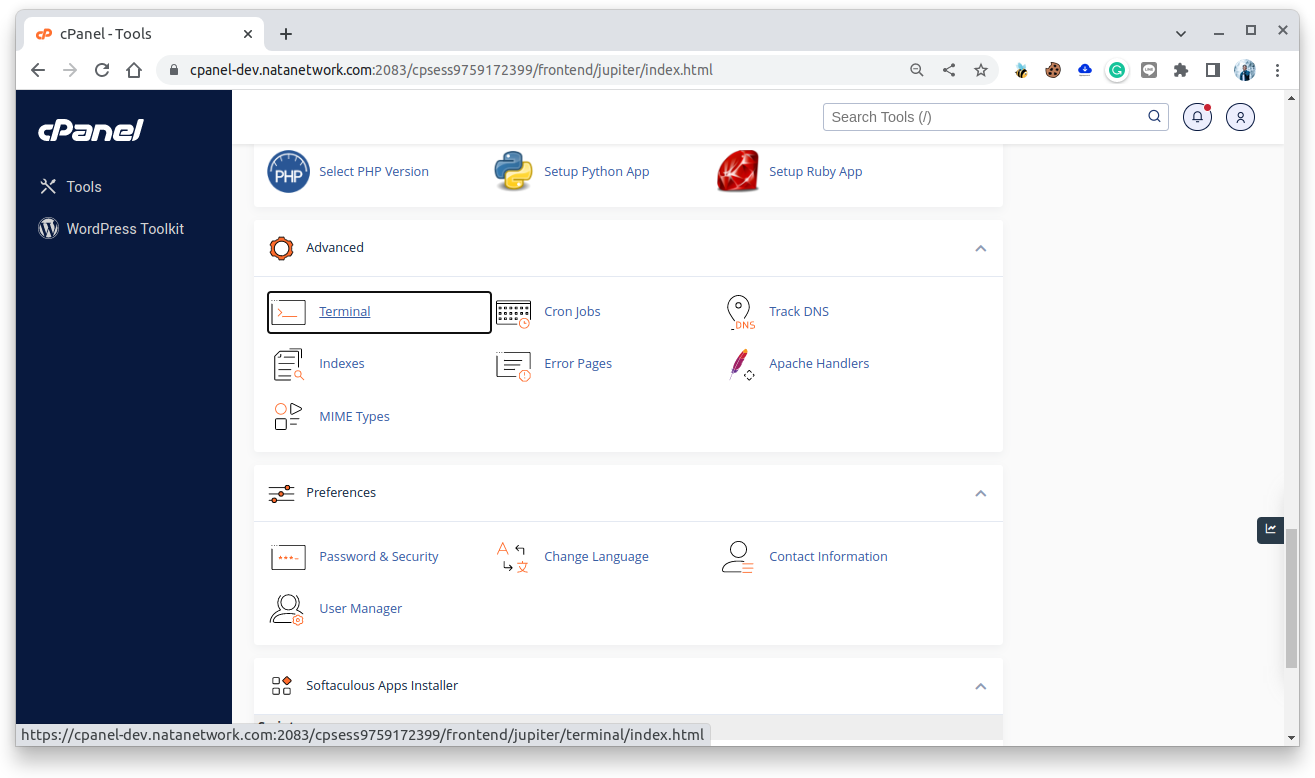Image resolution: width=1315 pixels, height=778 pixels.
Task: Click the MIME Types shapes icon
Action: click(x=288, y=417)
